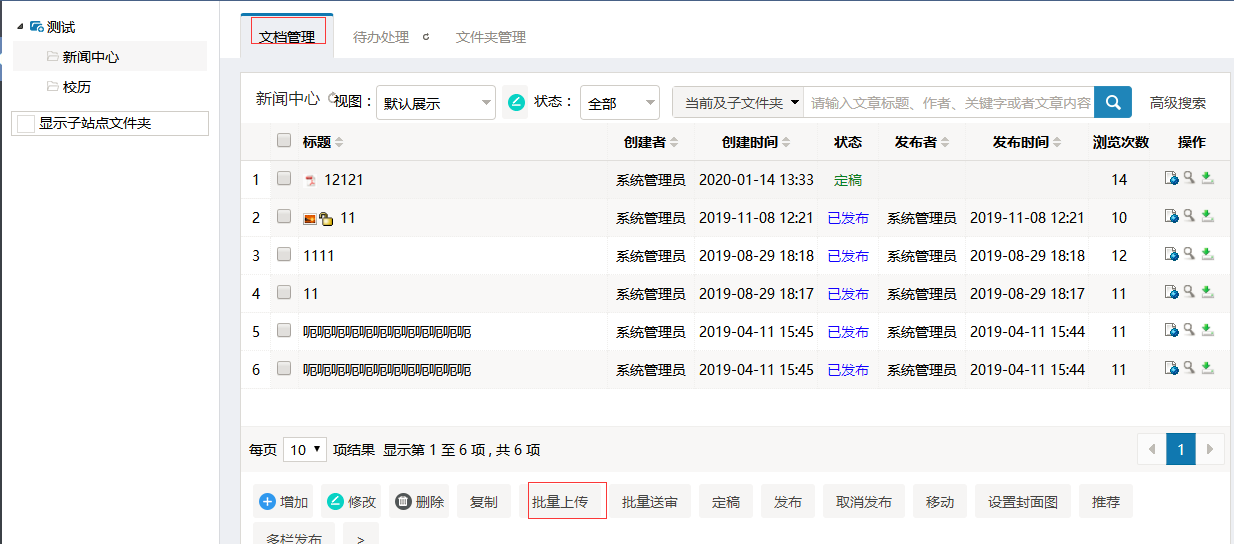Click the web page icon for row 2
The height and width of the screenshot is (544, 1234).
click(x=1171, y=217)
